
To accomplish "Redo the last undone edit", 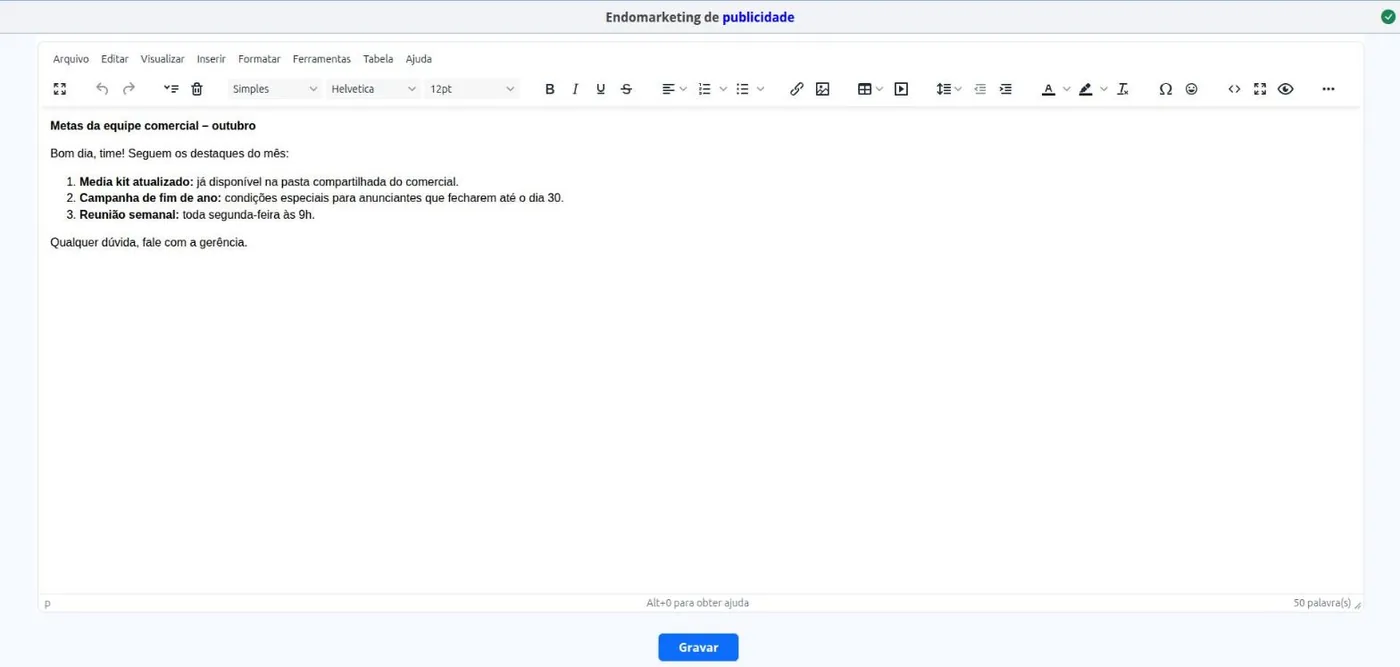I will pos(129,89).
